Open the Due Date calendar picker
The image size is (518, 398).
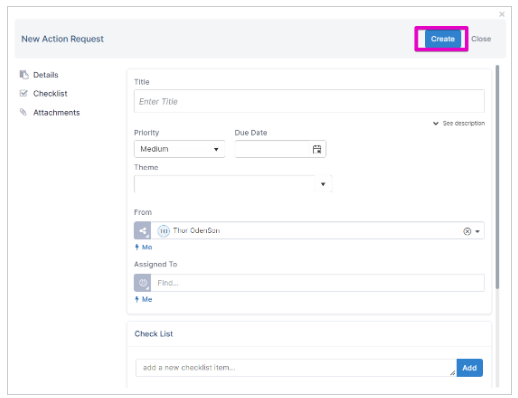pos(317,149)
